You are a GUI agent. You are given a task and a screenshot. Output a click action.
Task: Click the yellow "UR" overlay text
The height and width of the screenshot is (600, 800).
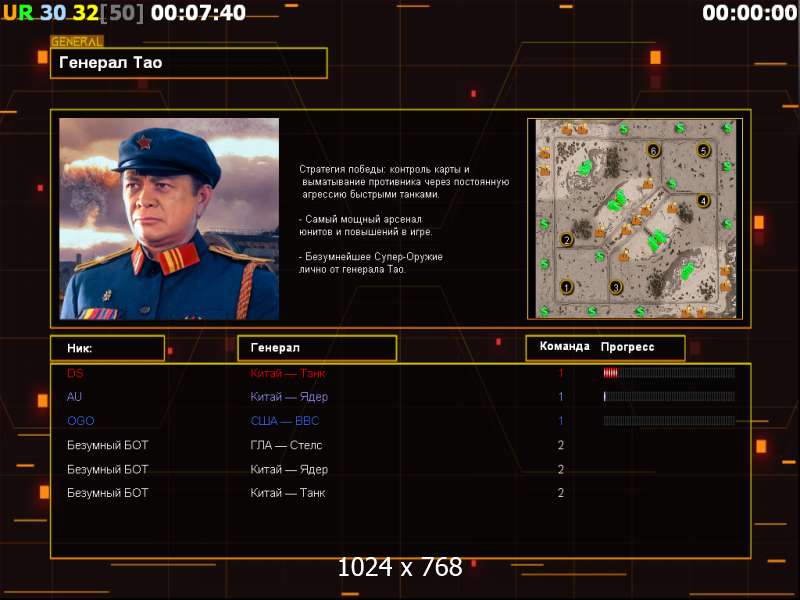tap(18, 13)
